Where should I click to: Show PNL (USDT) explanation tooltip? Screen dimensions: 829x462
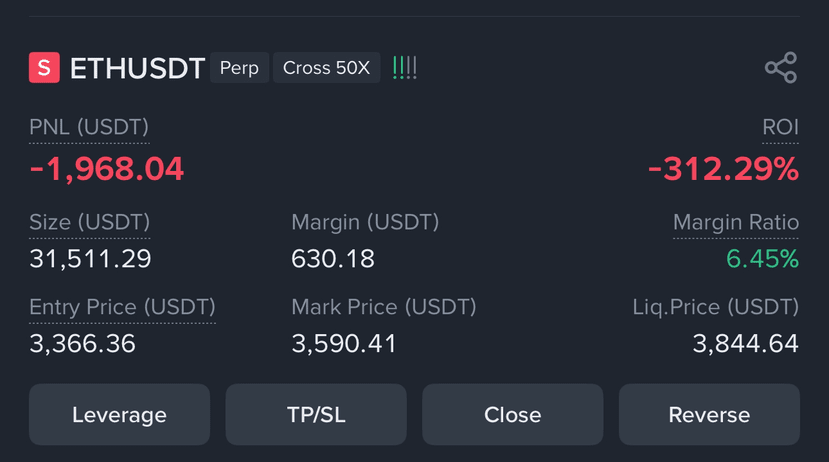point(89,127)
